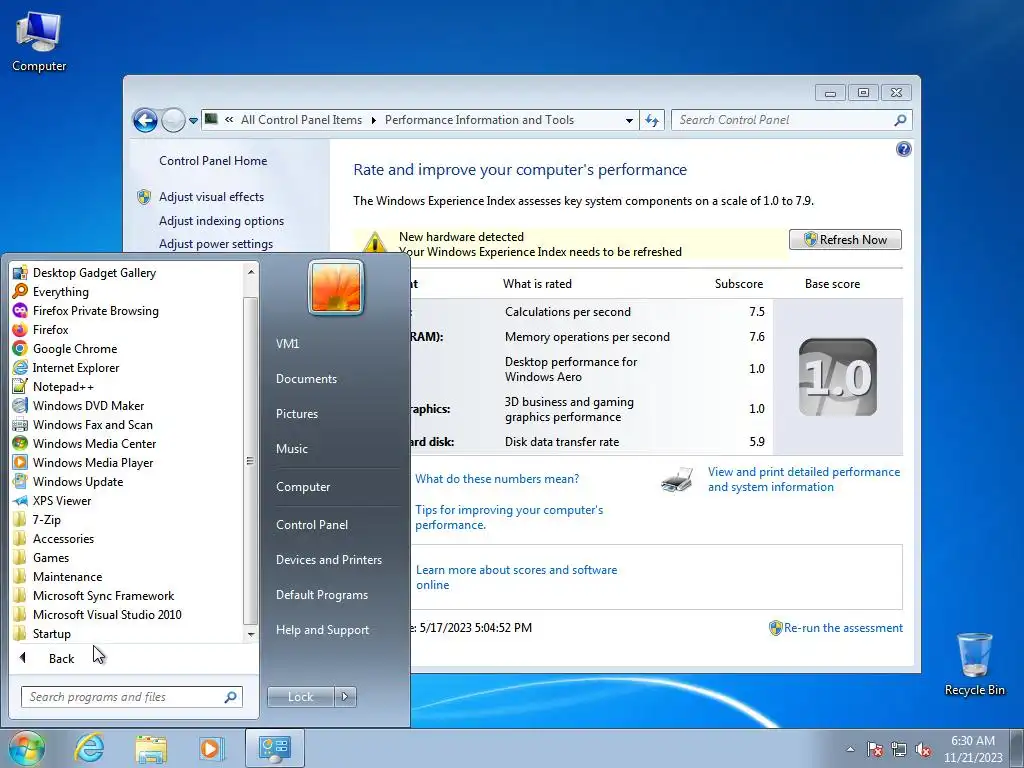The image size is (1024, 768).
Task: Open VM1 user folder
Action: click(287, 344)
